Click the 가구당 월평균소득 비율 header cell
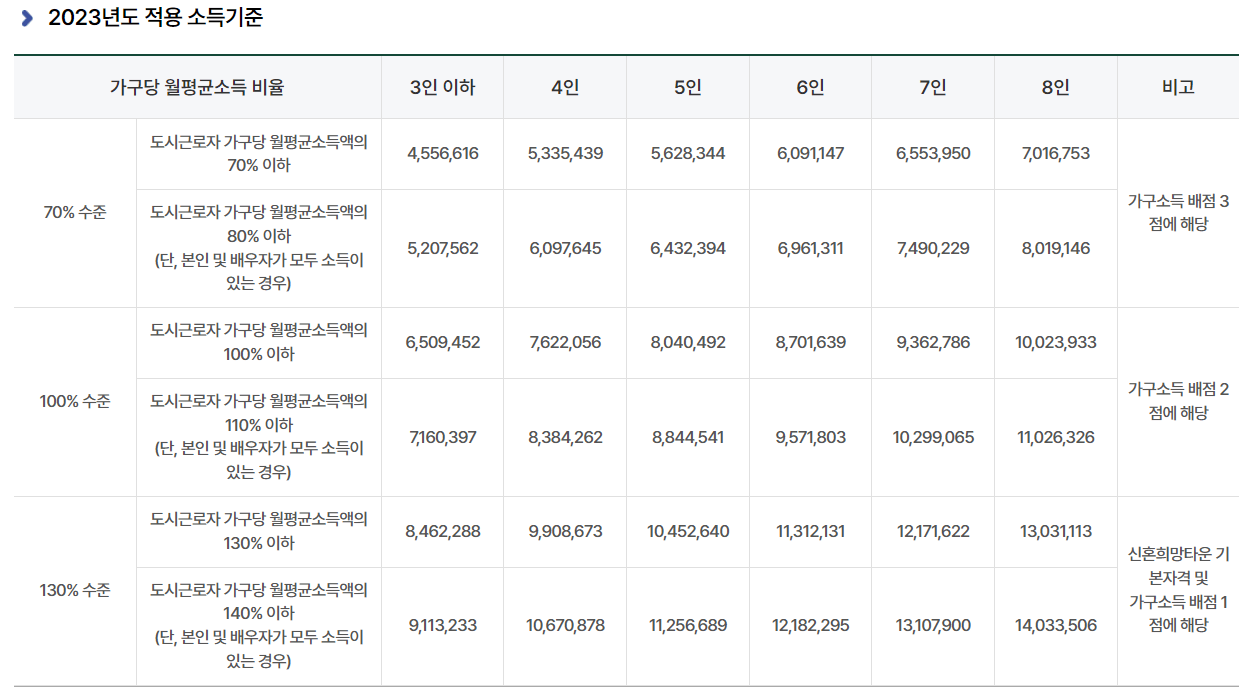 click(x=196, y=87)
